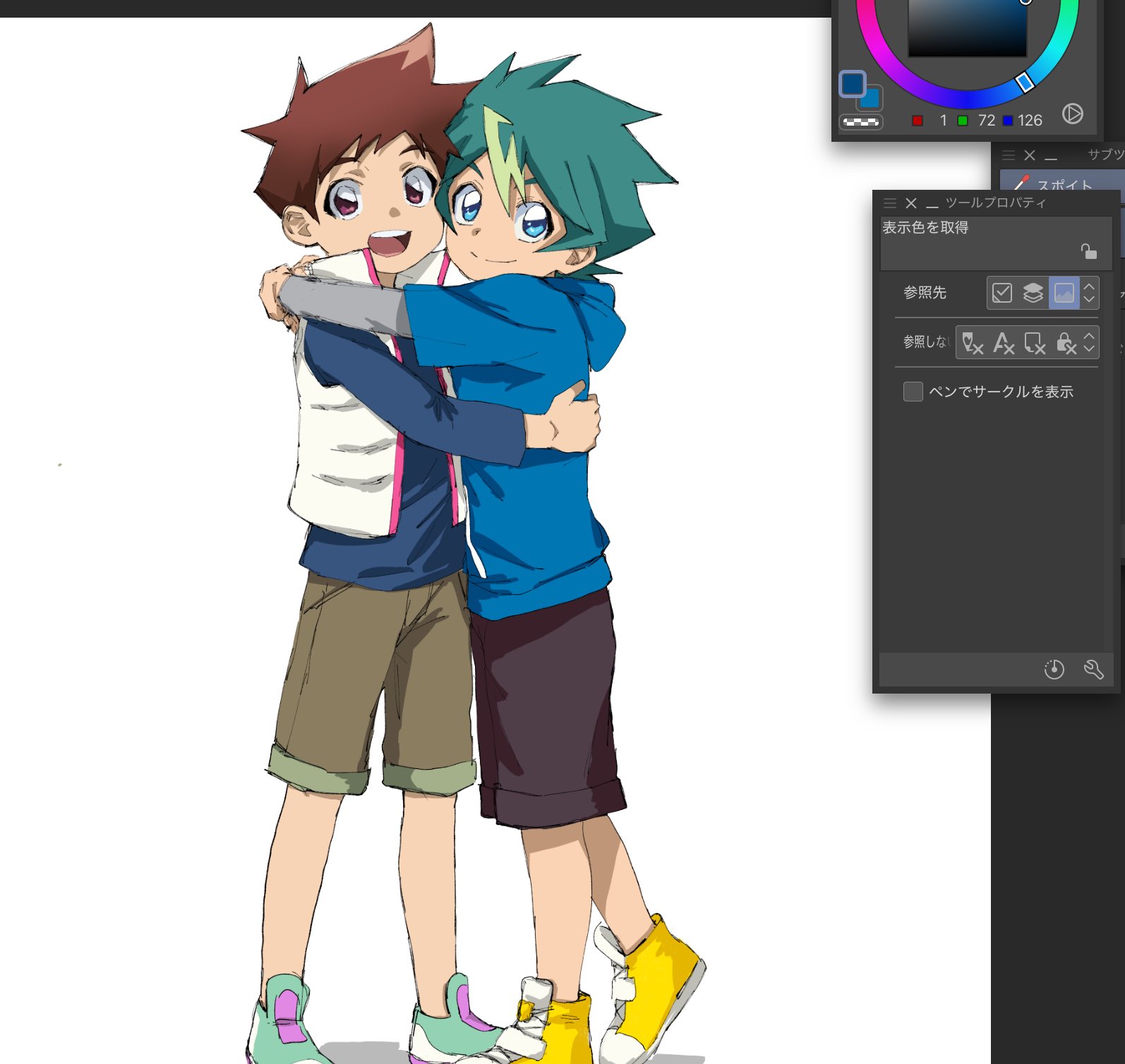Expand the 参照先 options arrows
The height and width of the screenshot is (1064, 1125).
click(x=1089, y=292)
